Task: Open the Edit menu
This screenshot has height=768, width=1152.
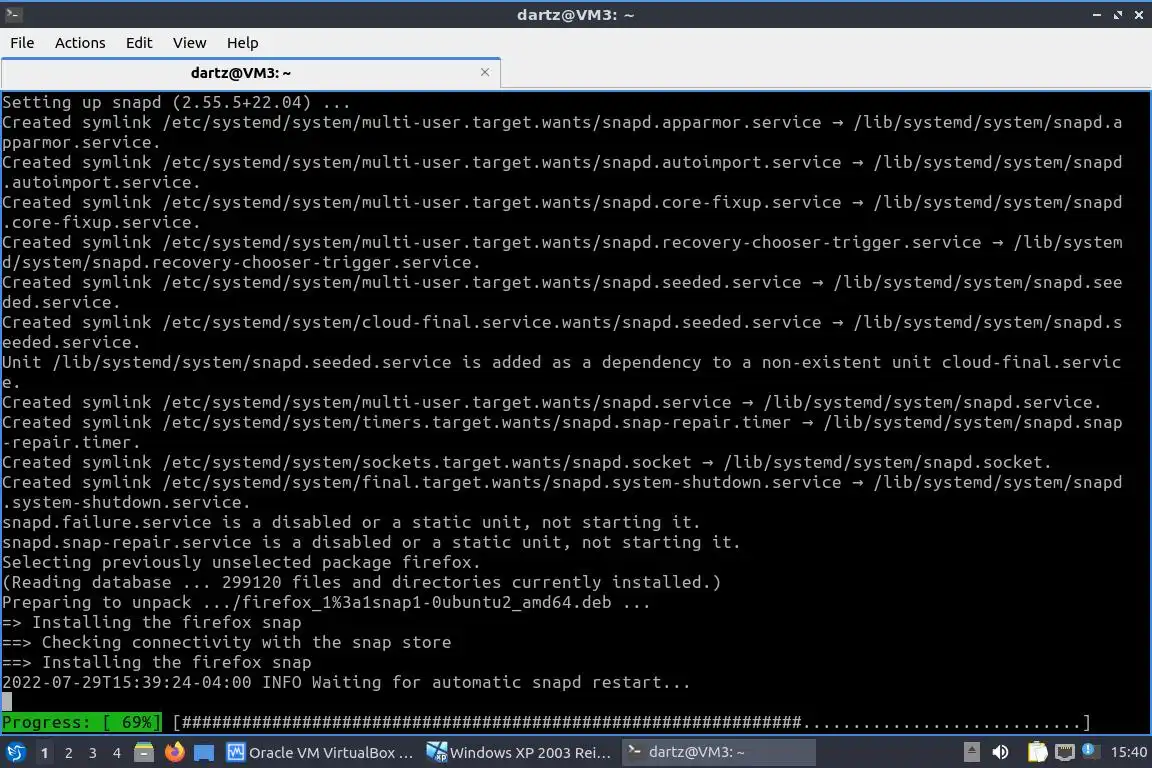Action: (139, 43)
